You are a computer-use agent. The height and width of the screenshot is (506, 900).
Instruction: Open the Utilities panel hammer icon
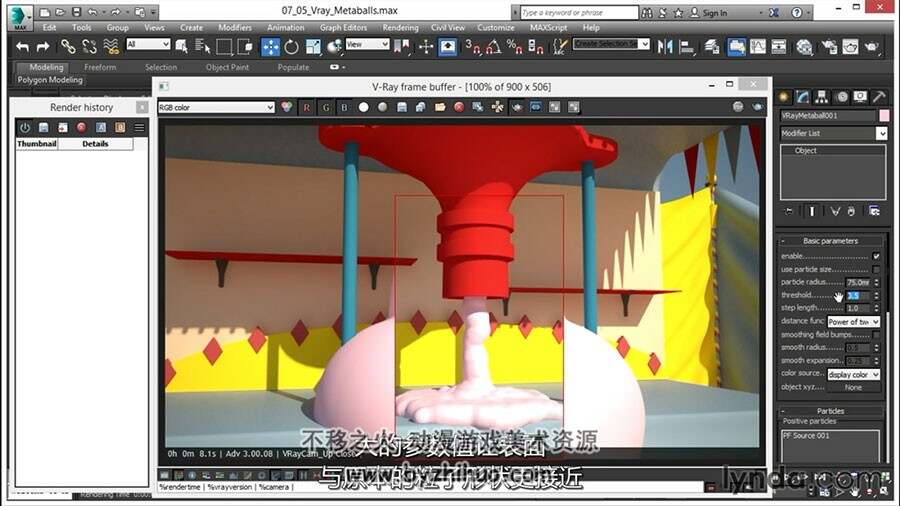(879, 97)
